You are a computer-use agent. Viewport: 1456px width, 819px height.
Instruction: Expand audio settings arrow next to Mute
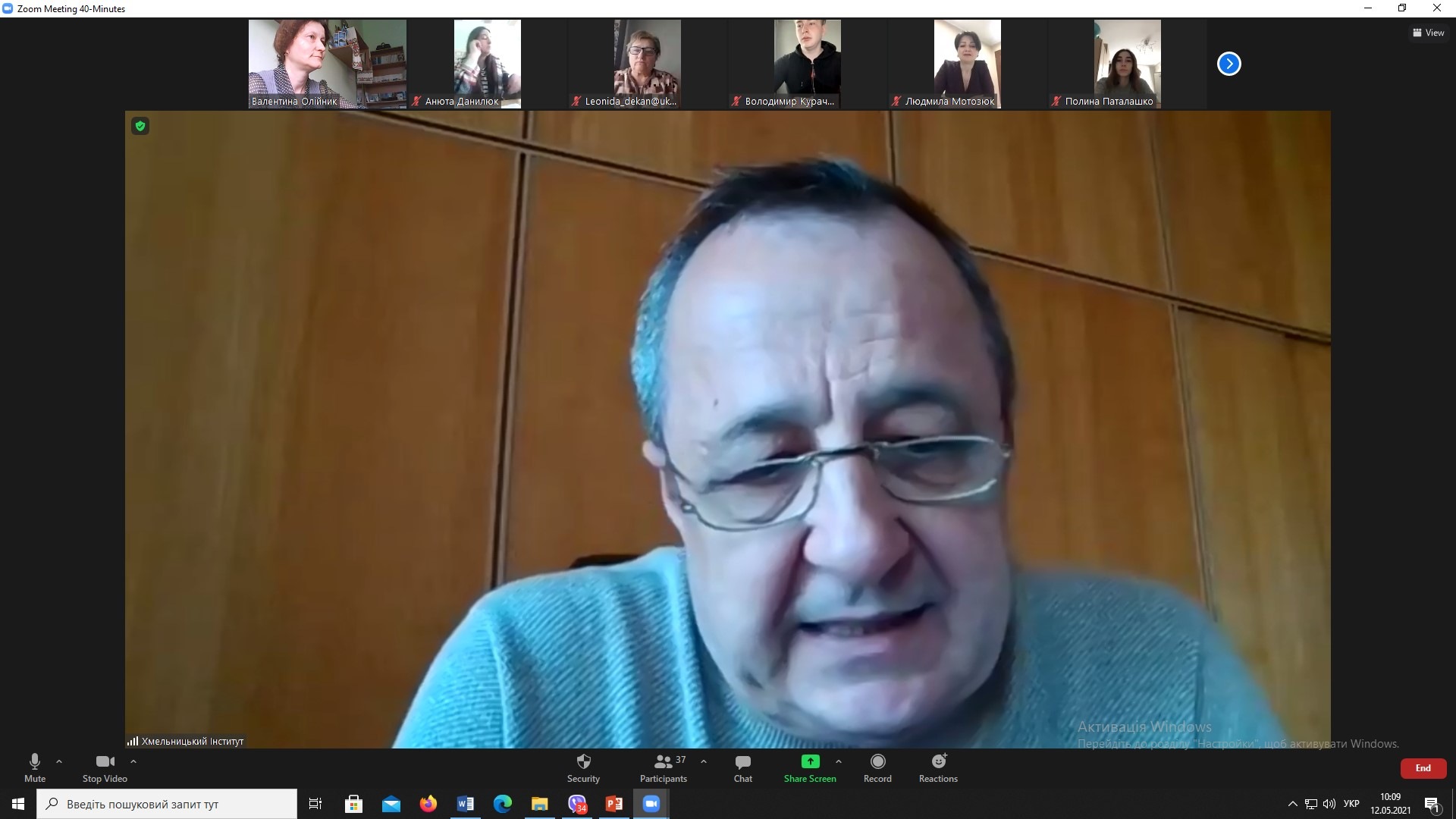[x=59, y=761]
